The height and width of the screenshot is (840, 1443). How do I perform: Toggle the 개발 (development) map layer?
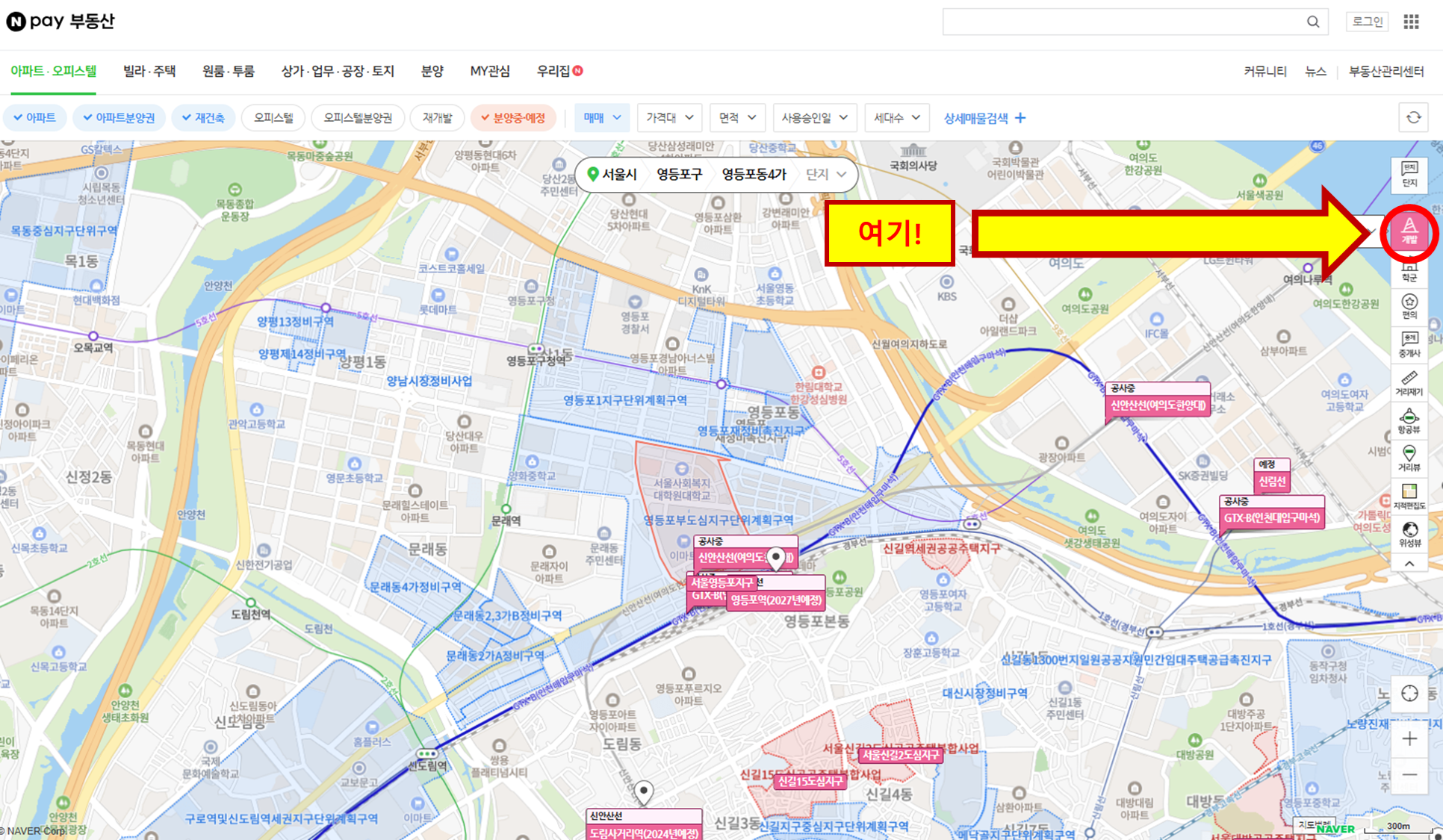tap(1409, 231)
